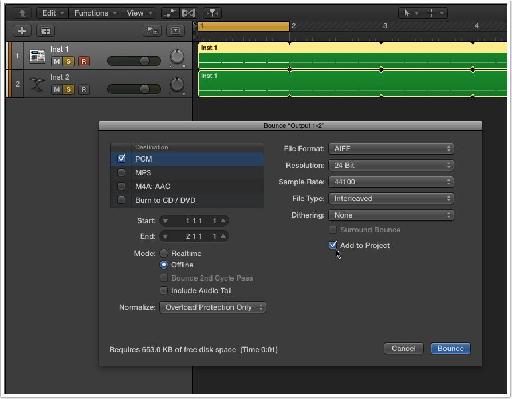Select Realtime bounce mode
This screenshot has width=512, height=399.
pos(164,253)
